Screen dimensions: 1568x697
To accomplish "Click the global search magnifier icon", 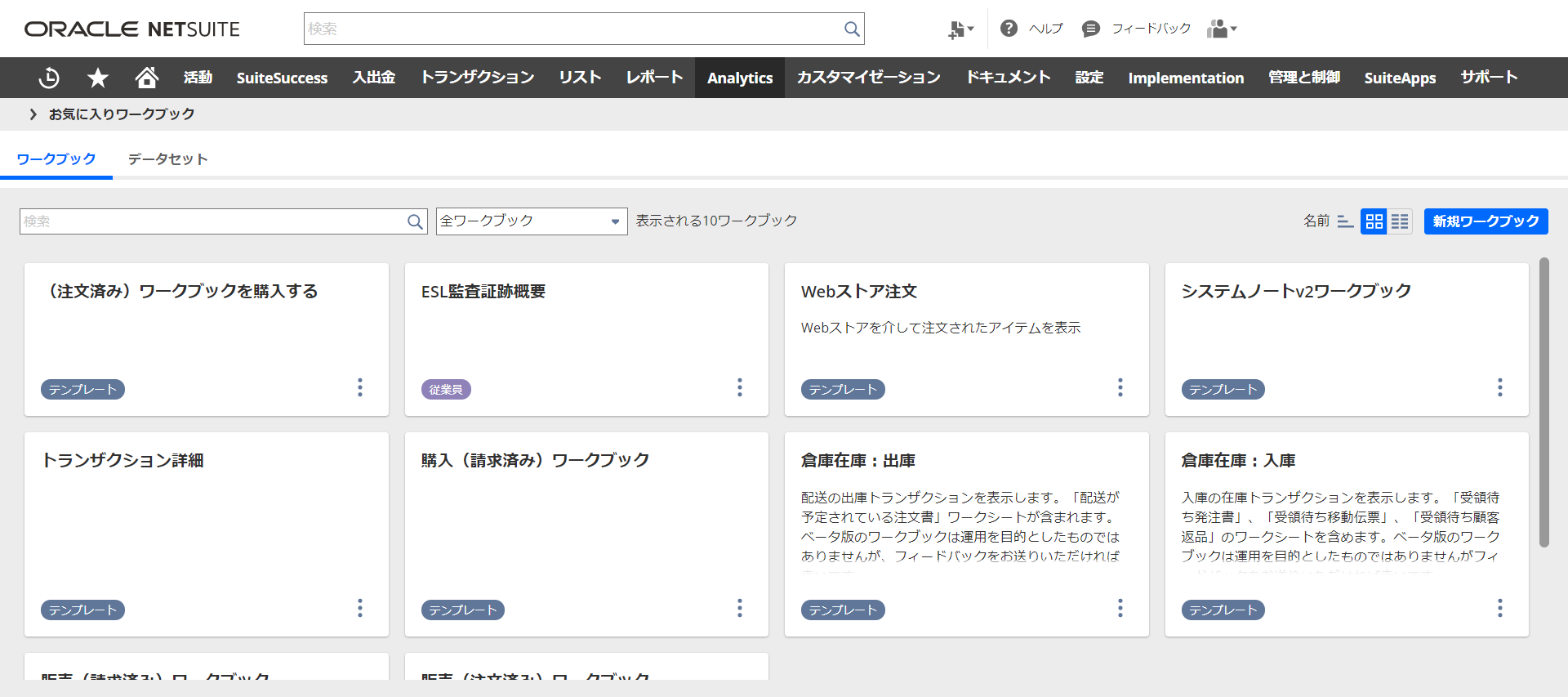I will pyautogui.click(x=851, y=29).
